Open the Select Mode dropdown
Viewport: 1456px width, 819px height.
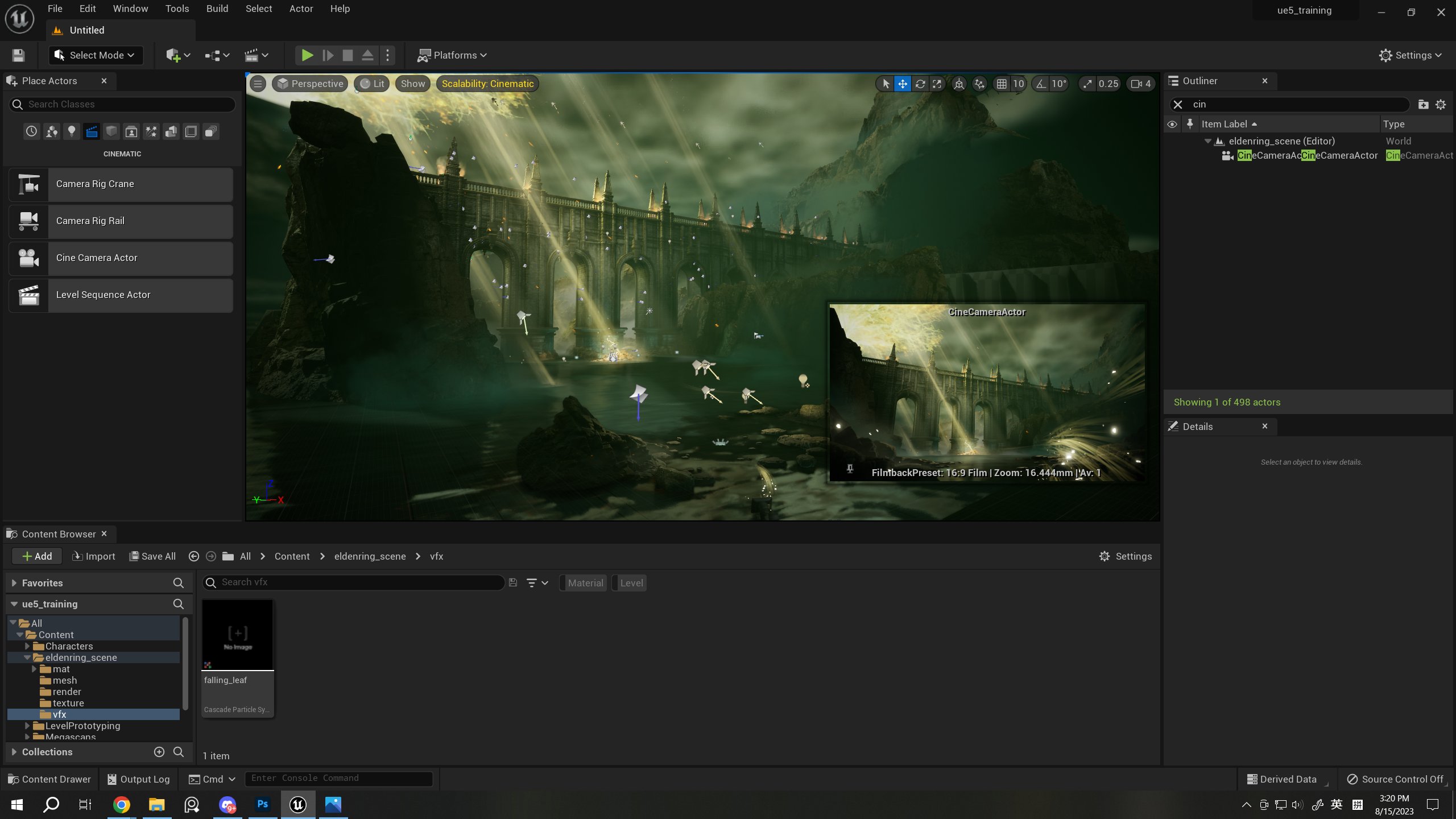[x=96, y=55]
